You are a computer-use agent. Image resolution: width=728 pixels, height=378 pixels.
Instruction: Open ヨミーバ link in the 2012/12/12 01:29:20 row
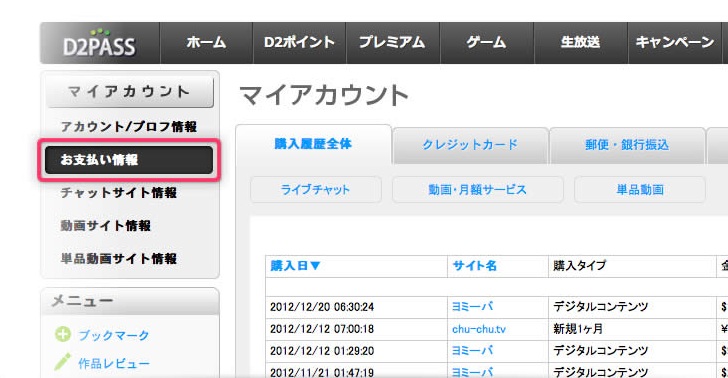click(473, 351)
